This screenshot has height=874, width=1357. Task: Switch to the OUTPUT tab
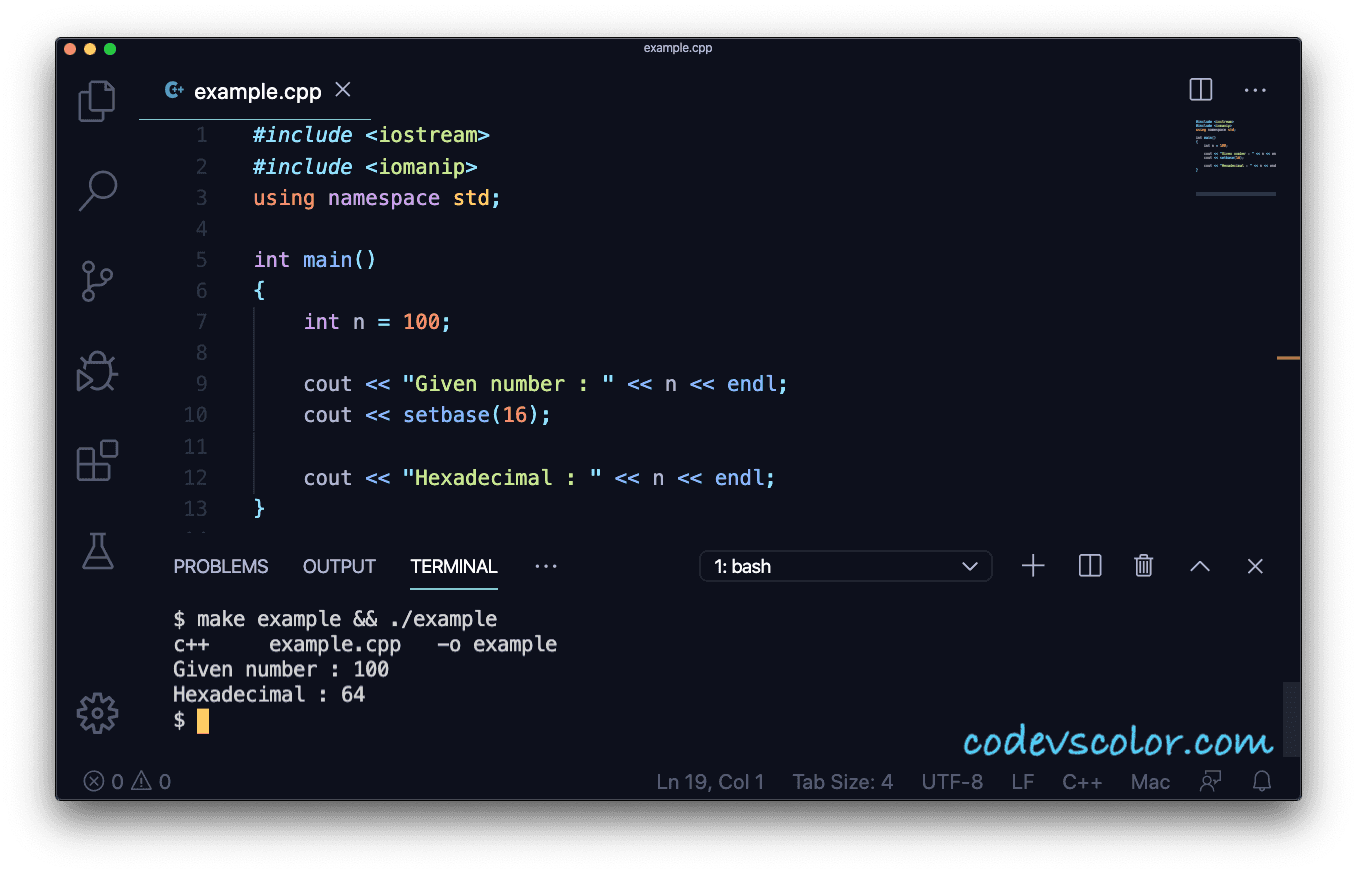(x=339, y=566)
